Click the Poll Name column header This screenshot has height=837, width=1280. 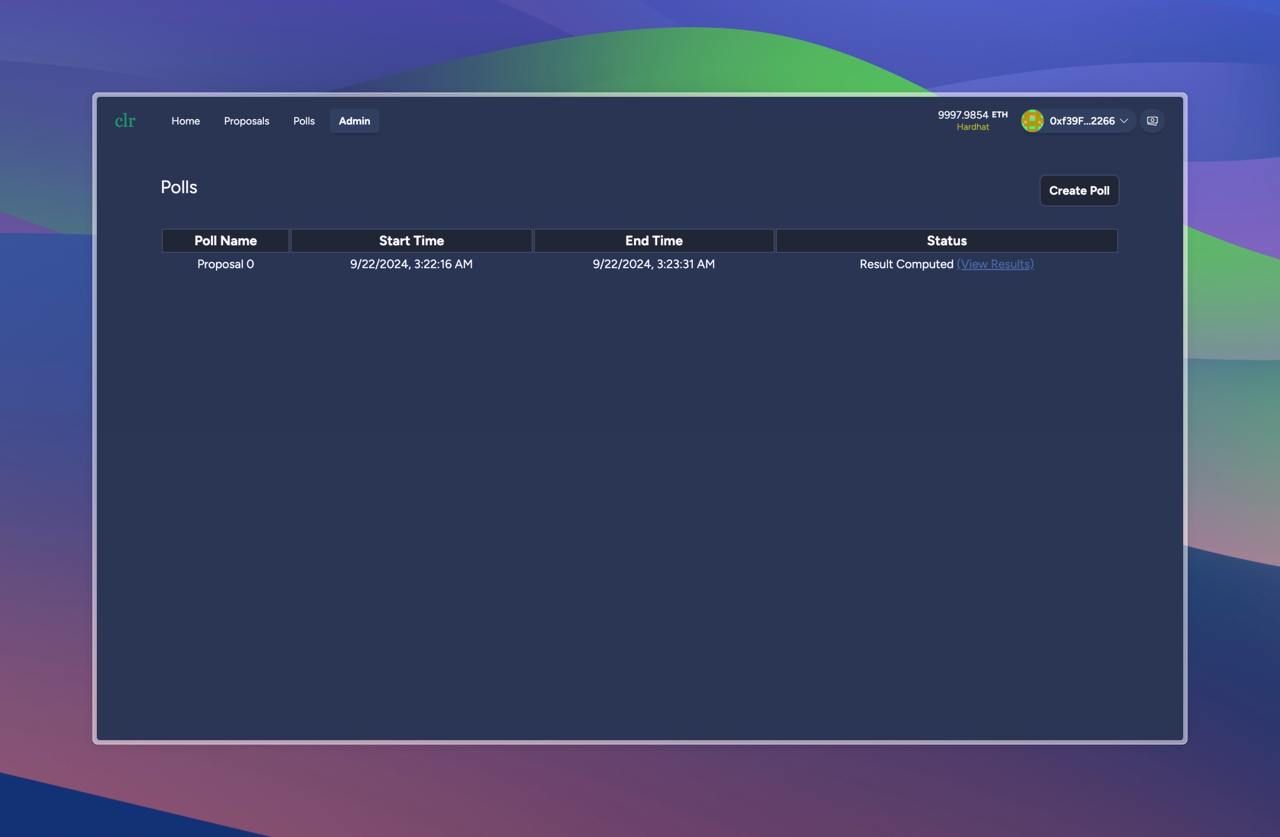[x=225, y=240]
